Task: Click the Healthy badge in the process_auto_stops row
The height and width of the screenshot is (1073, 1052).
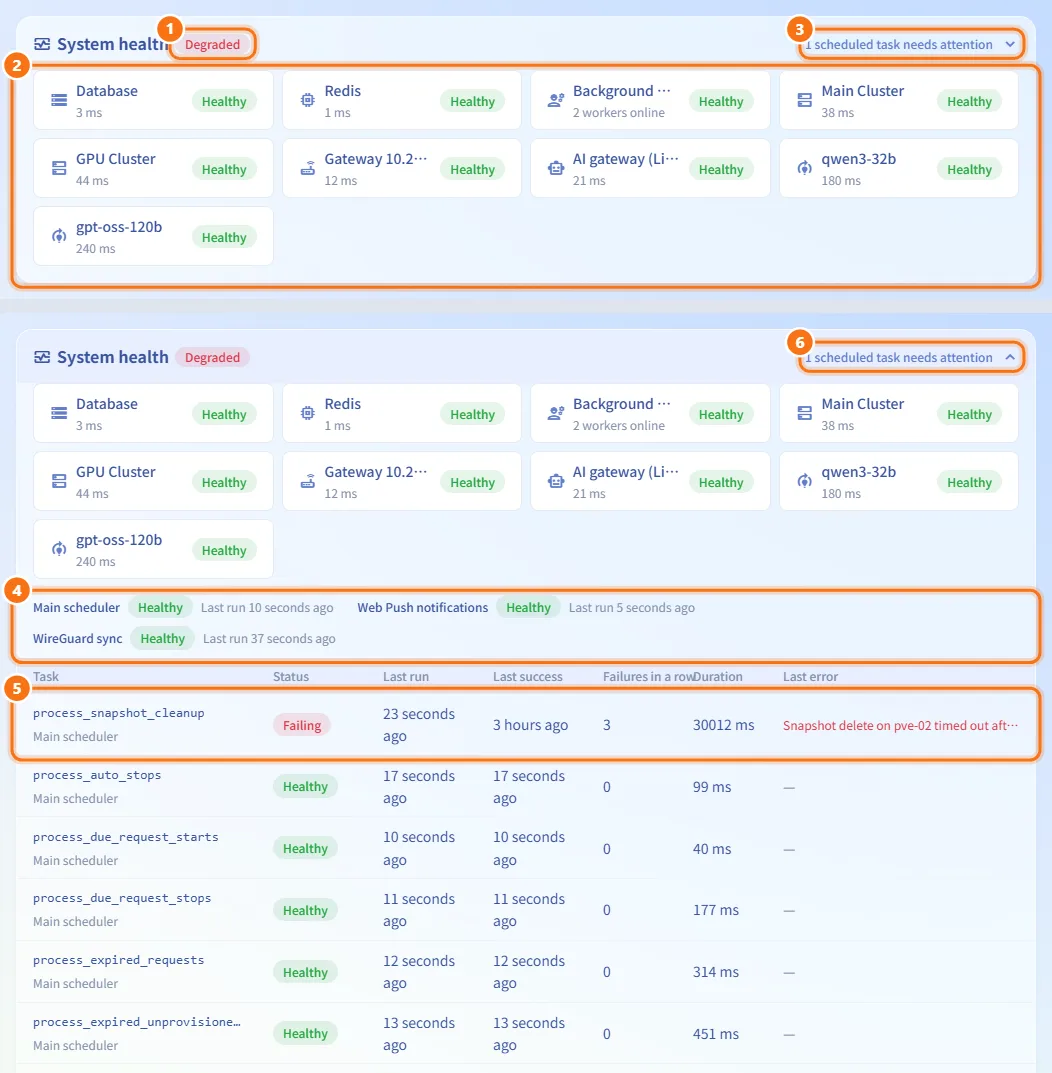Action: (x=305, y=787)
